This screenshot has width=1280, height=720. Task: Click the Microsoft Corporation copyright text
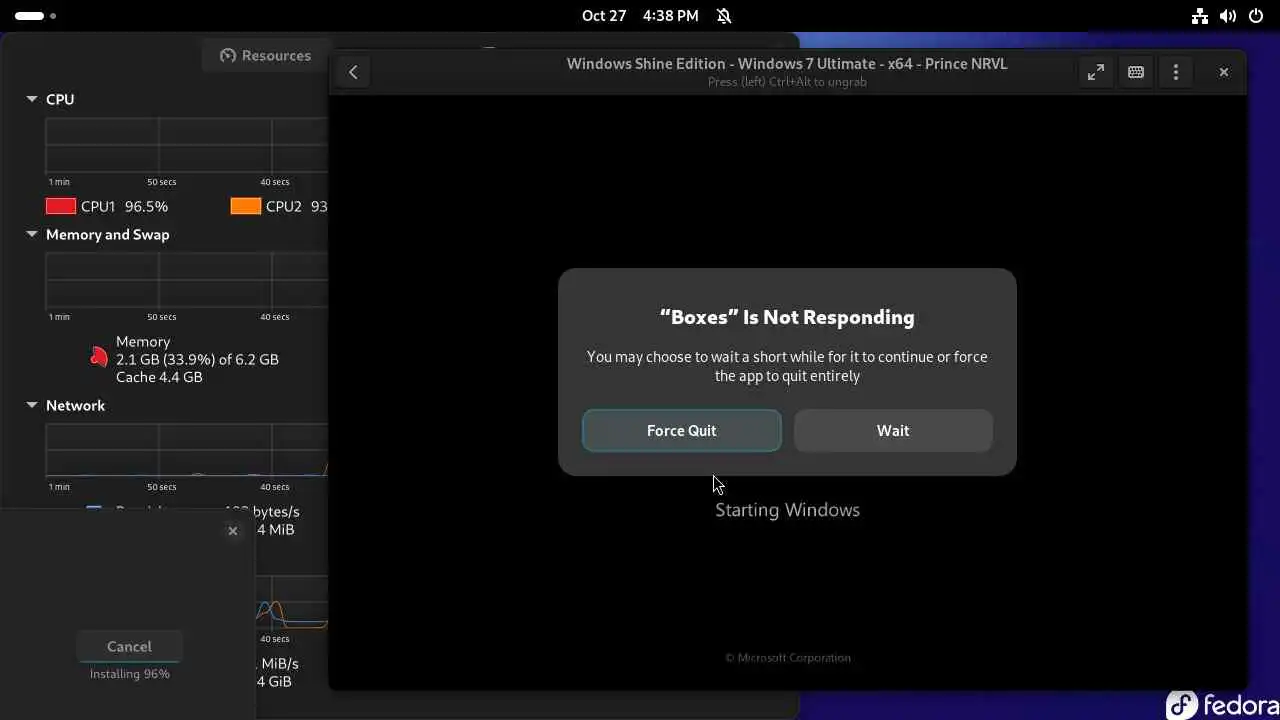788,658
